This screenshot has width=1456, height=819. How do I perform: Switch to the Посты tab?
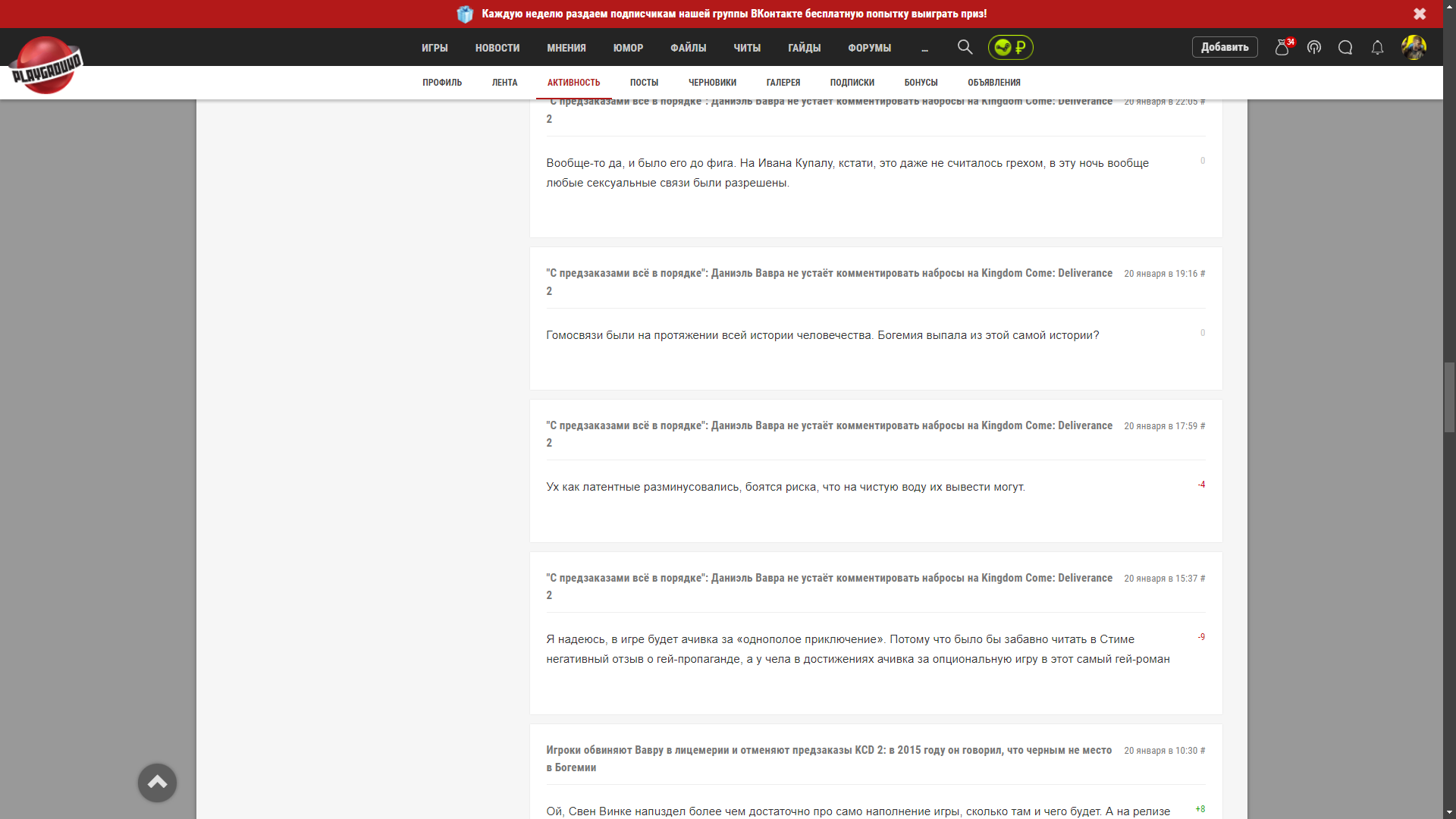coord(644,83)
